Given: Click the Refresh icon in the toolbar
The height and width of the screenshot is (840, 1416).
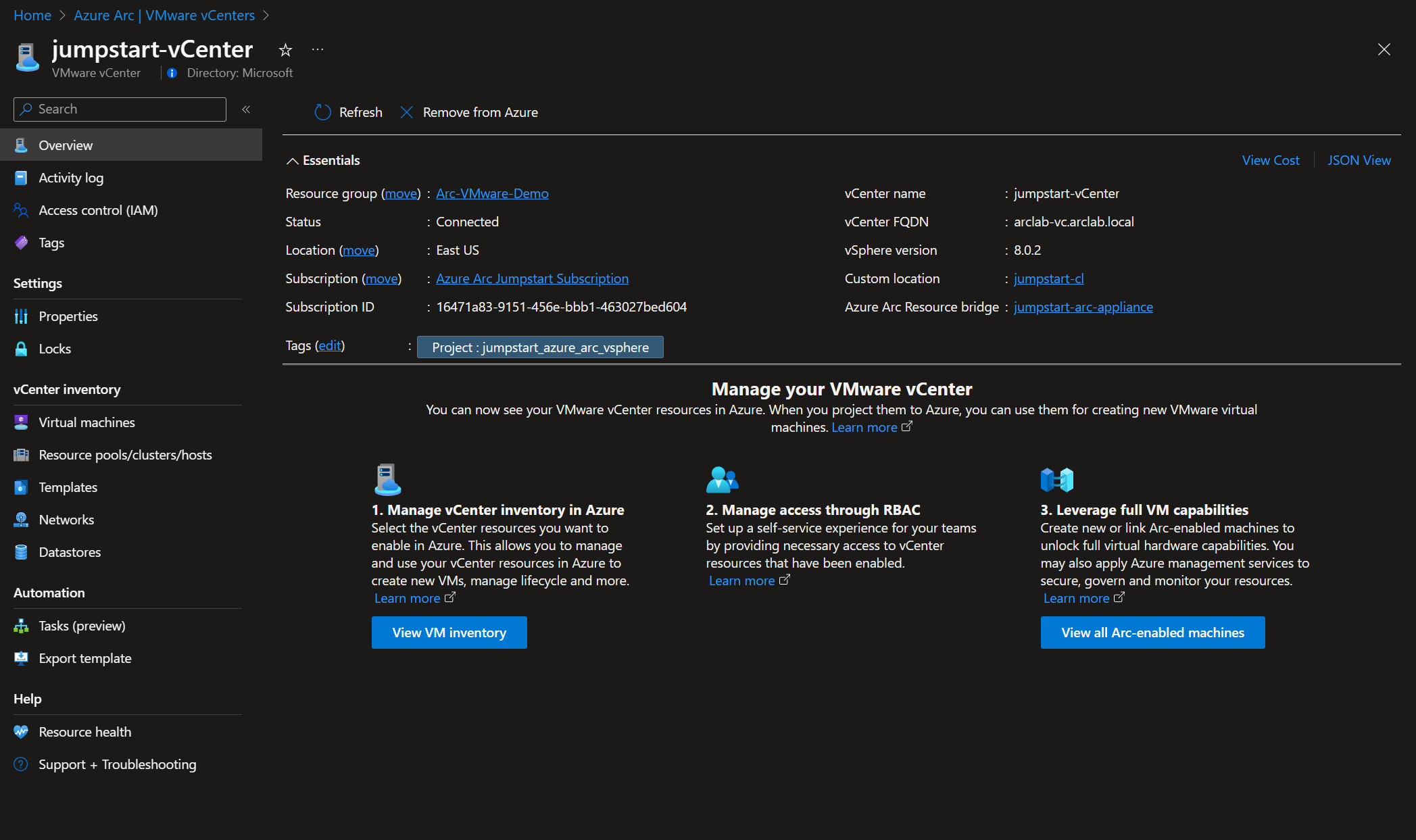Looking at the screenshot, I should coord(322,112).
